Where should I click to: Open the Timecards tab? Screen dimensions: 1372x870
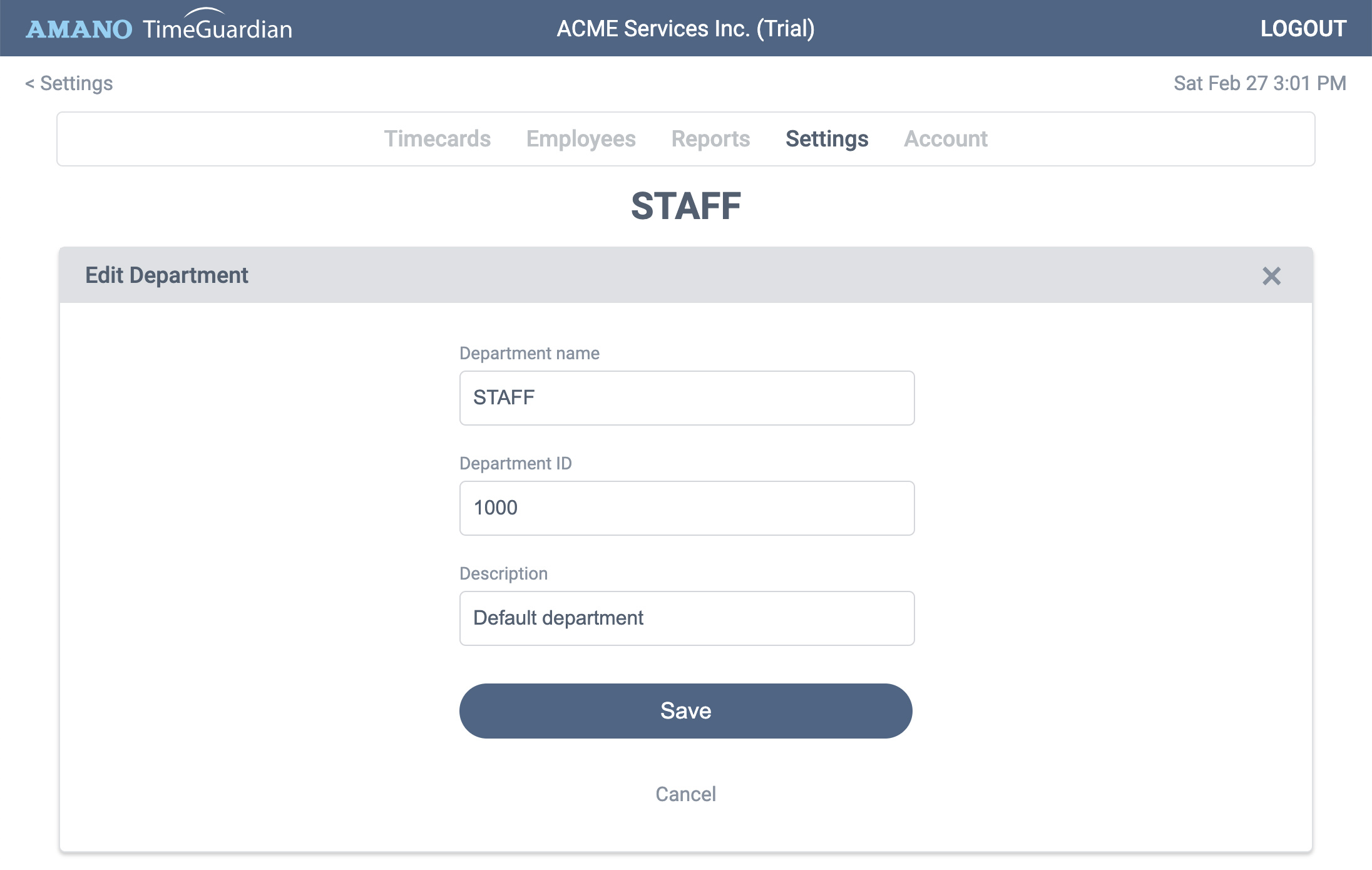(x=438, y=139)
